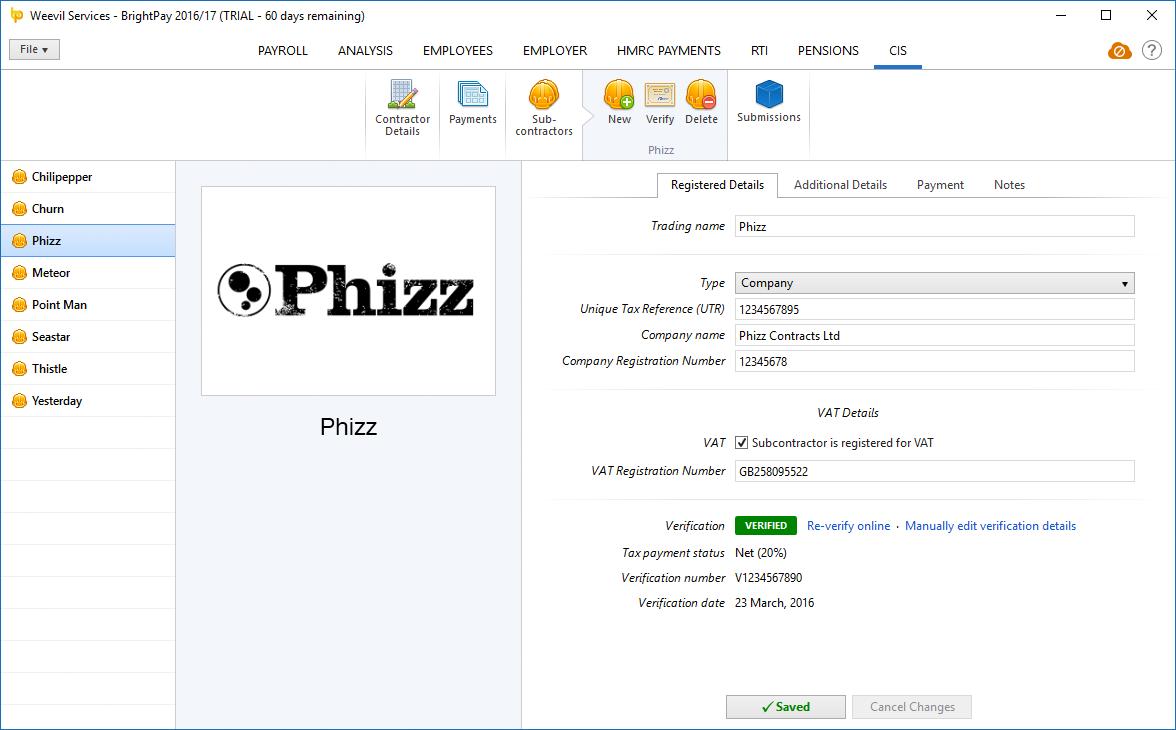1176x730 pixels.
Task: Select Chilipepper hard hat icon
Action: (20, 177)
